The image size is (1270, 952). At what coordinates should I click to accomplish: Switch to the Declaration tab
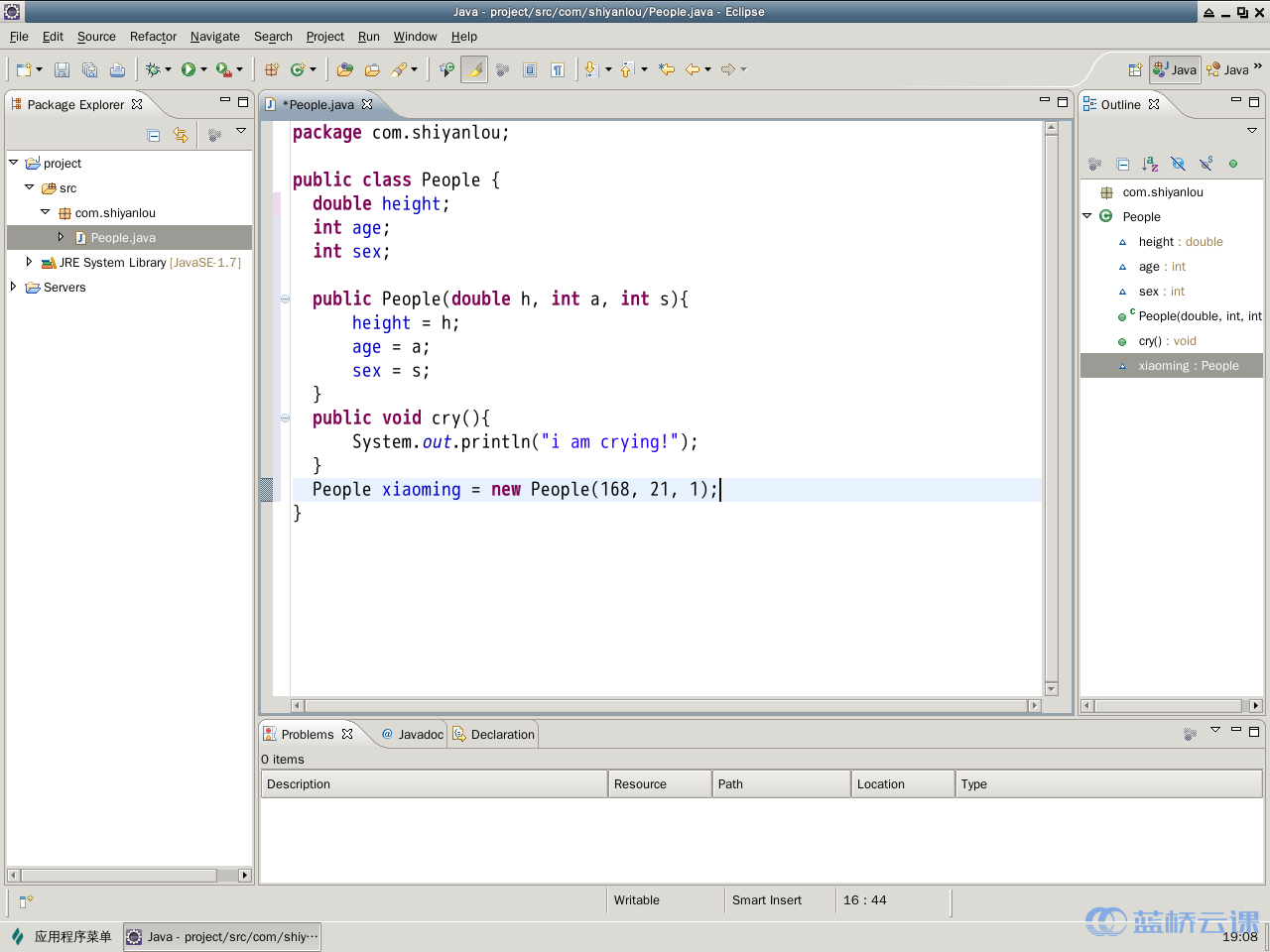[x=493, y=734]
